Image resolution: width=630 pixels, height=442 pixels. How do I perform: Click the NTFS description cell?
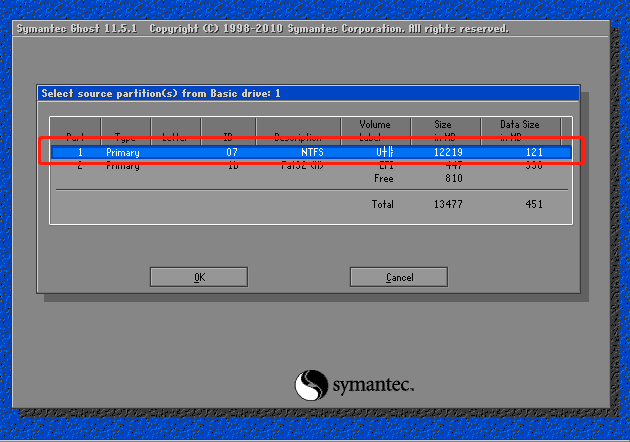312,153
